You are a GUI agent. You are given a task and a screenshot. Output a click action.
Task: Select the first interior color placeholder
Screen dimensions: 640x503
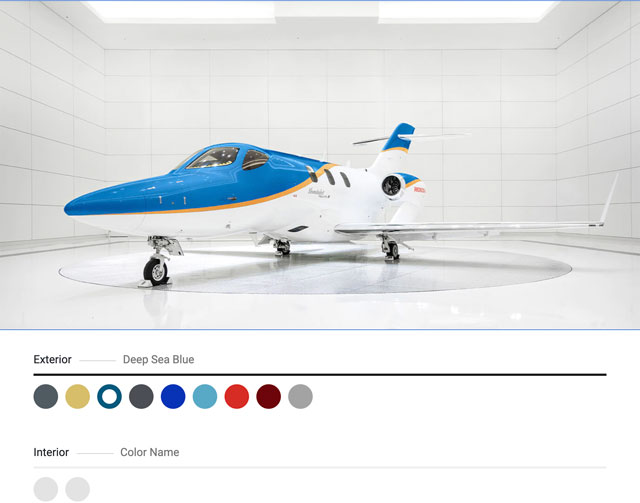tap(46, 489)
